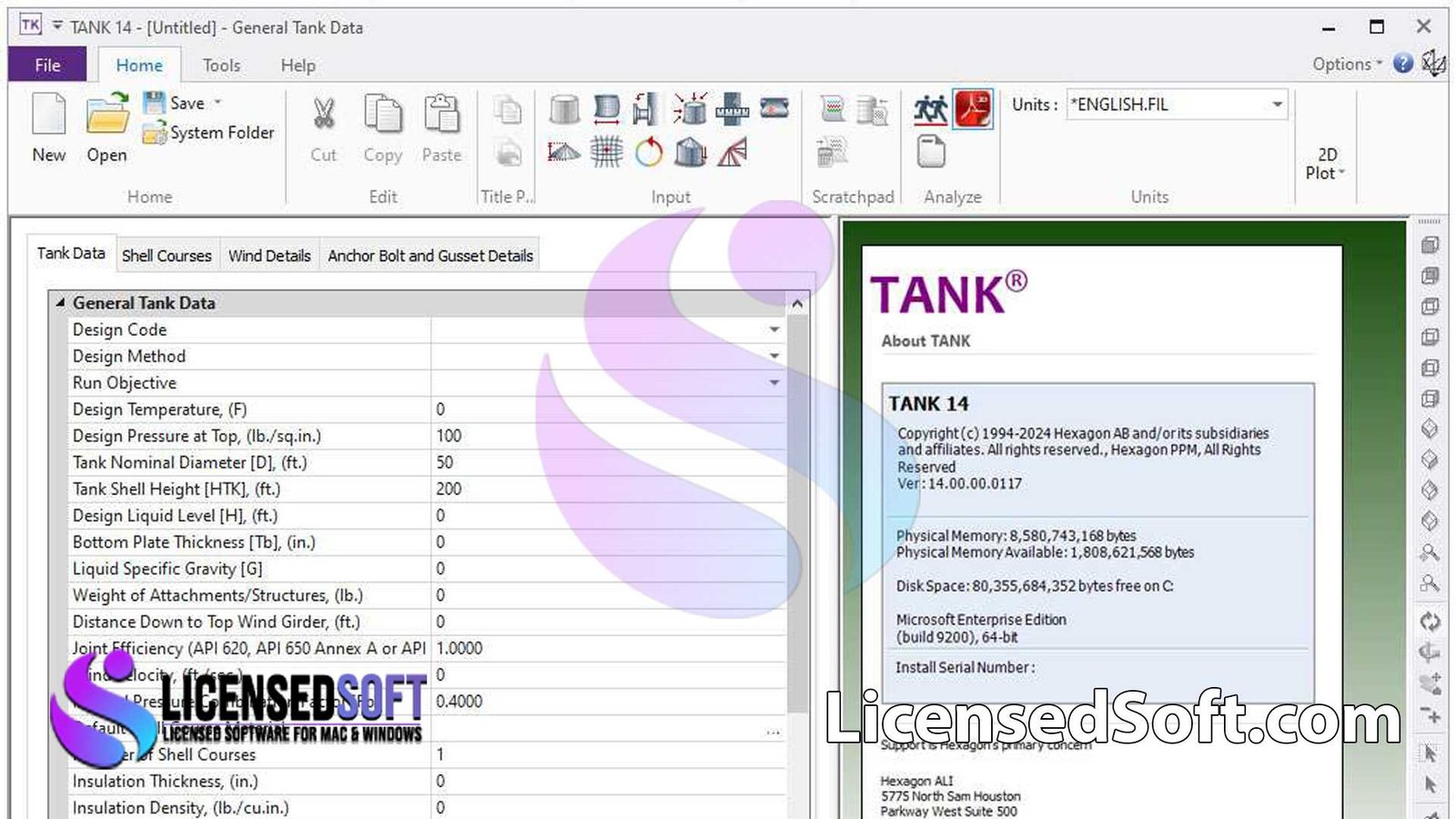The width and height of the screenshot is (1456, 819).
Task: Open the external pressure arrows on tank icon
Action: click(x=691, y=110)
